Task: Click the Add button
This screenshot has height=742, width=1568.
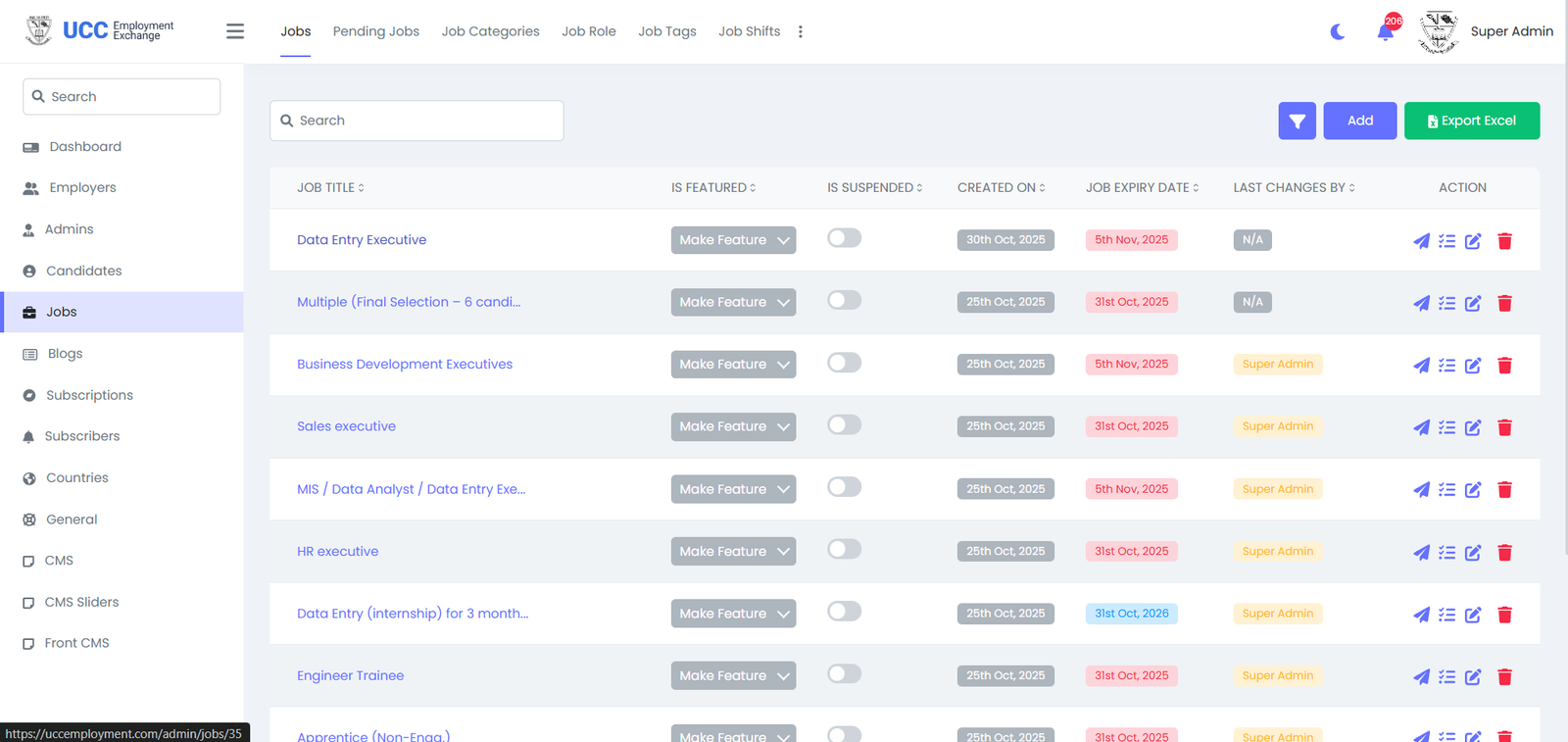Action: [1359, 121]
